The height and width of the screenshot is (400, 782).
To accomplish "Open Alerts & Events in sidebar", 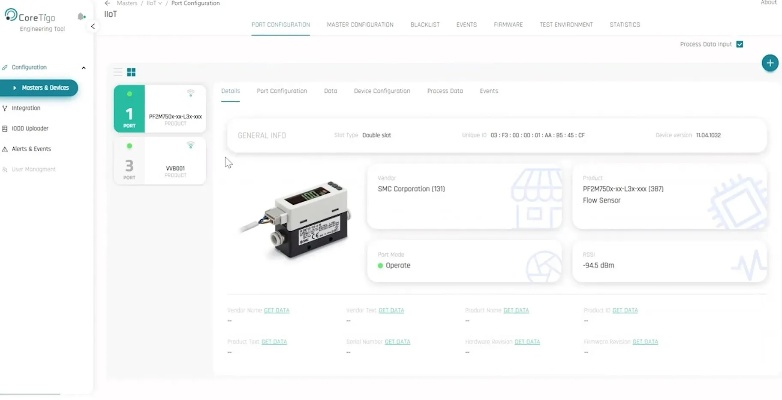I will (31, 148).
